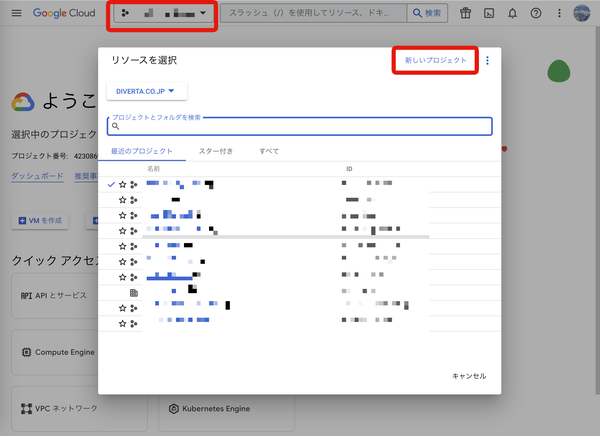This screenshot has width=600, height=436.
Task: Open the main navigation hamburger menu
Action: pos(16,13)
